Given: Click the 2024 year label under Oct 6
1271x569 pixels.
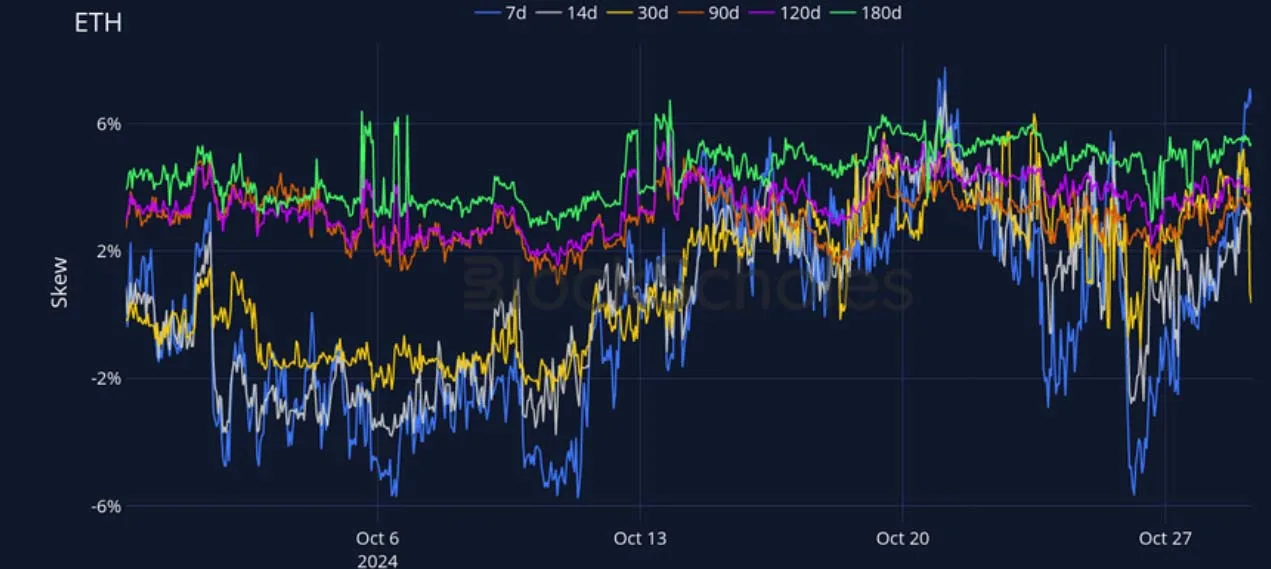Looking at the screenshot, I should 377,560.
